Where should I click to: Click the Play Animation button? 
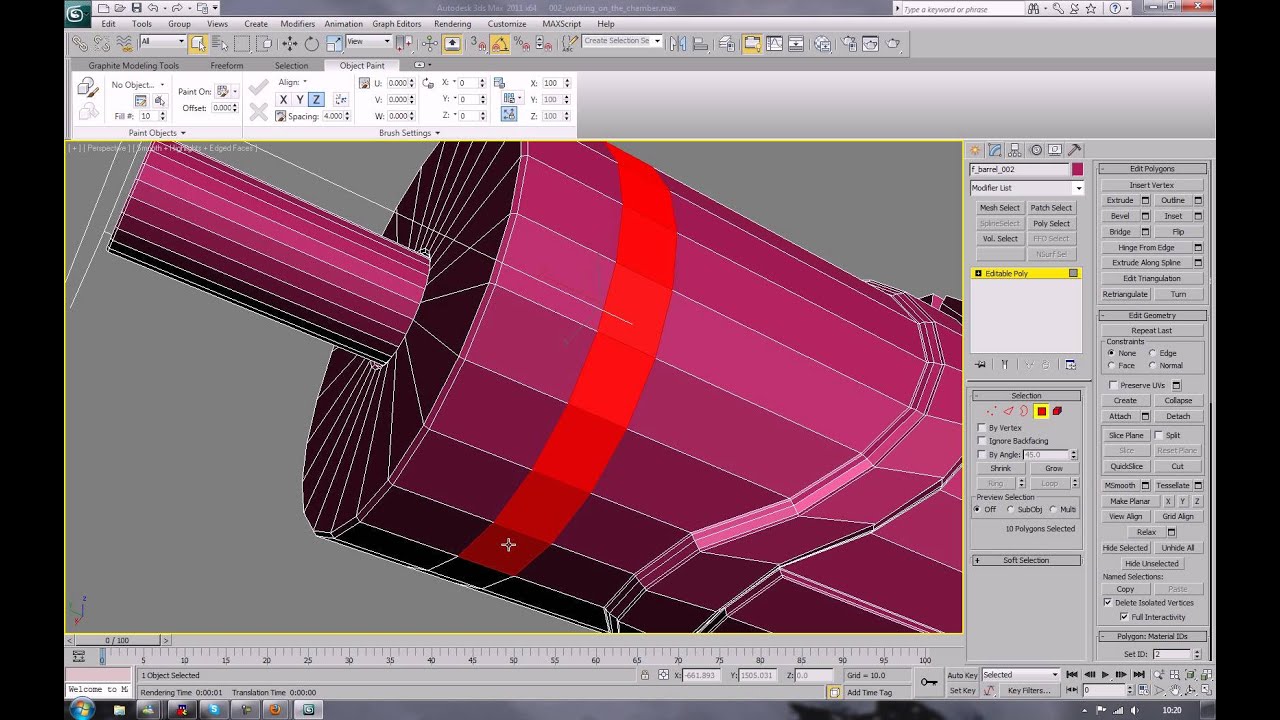tap(1105, 675)
